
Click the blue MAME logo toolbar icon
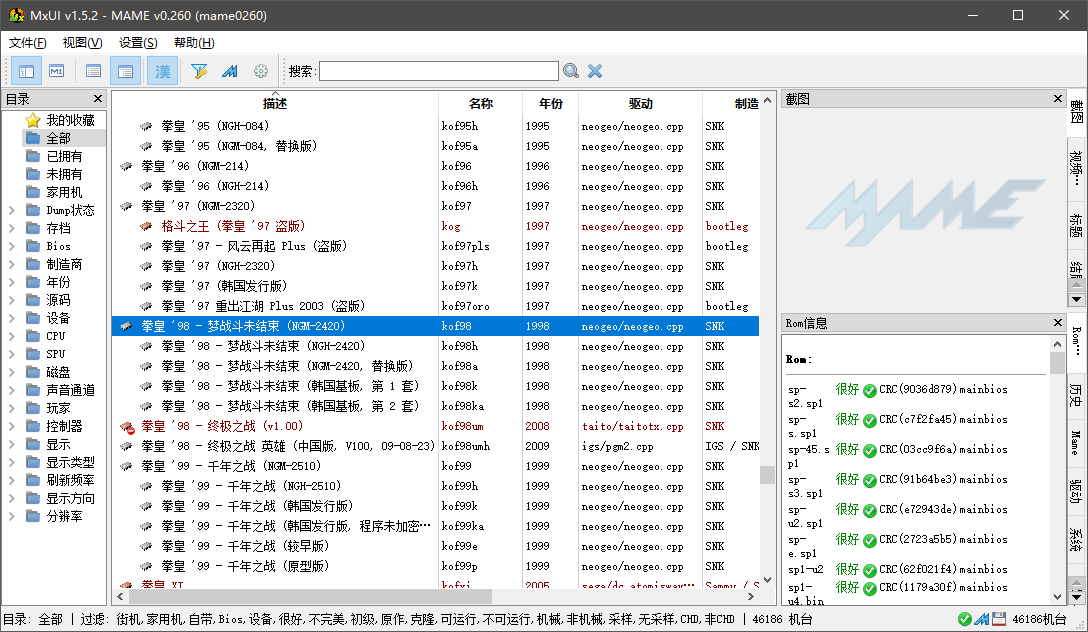230,71
